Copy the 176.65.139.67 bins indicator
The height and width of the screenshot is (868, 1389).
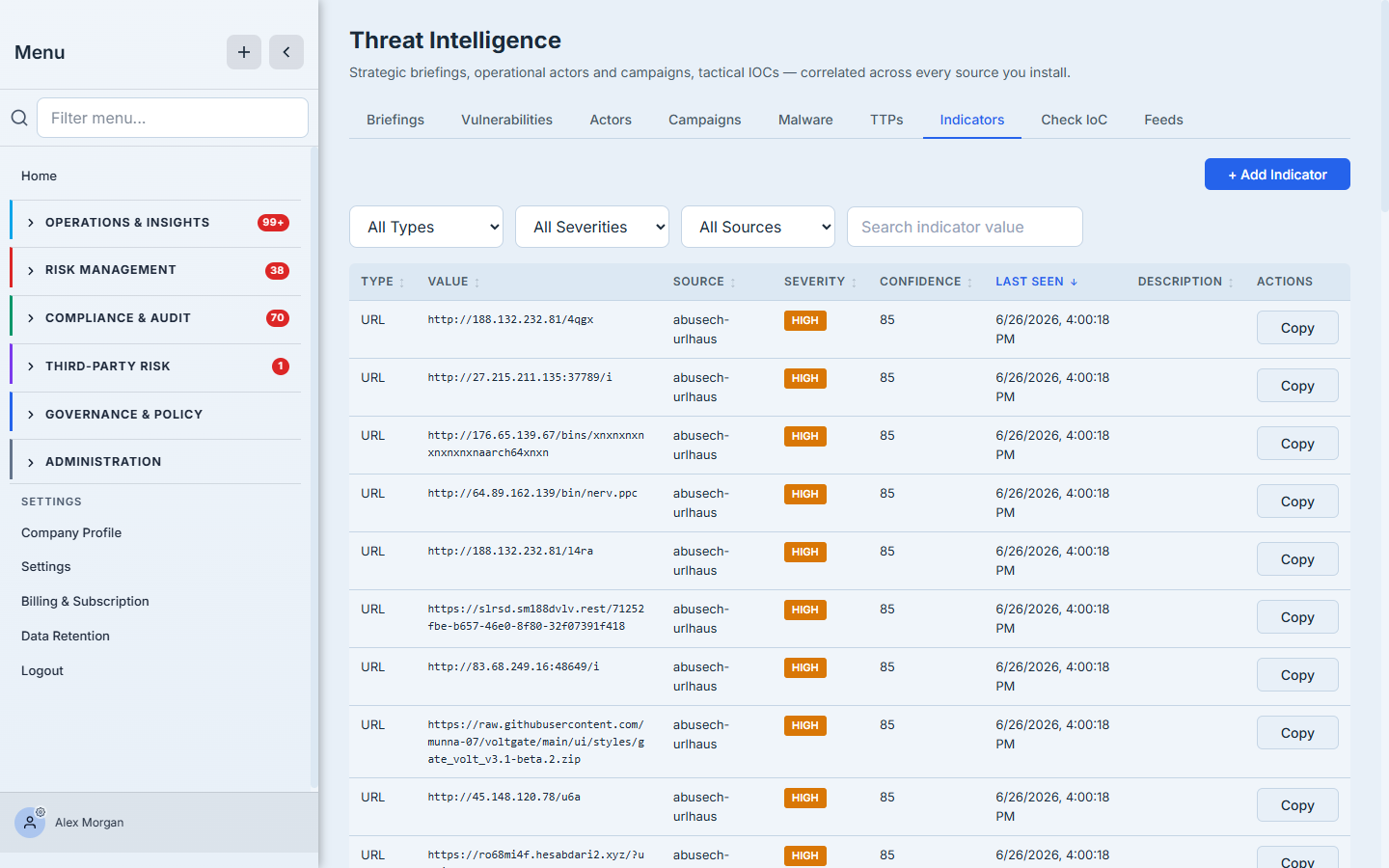point(1297,444)
